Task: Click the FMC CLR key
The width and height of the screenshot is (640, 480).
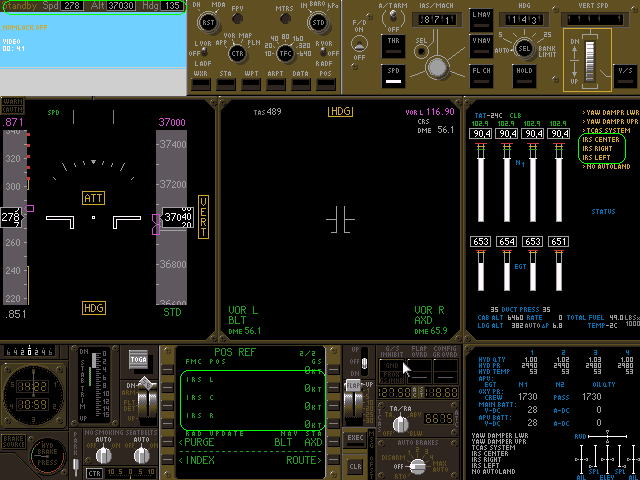Action: [x=355, y=467]
